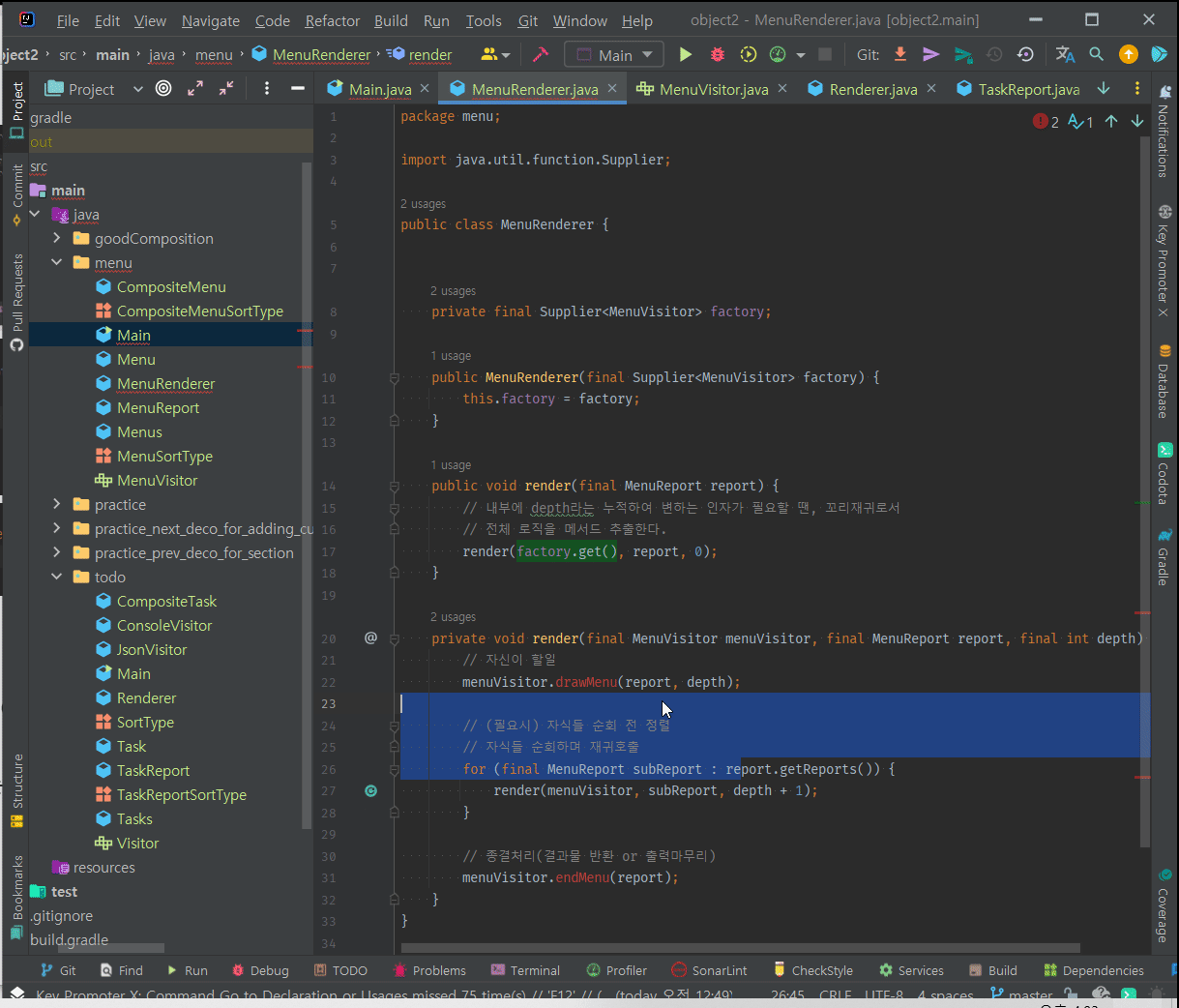
Task: Open Search Everywhere magnifier icon
Action: pos(1096,55)
